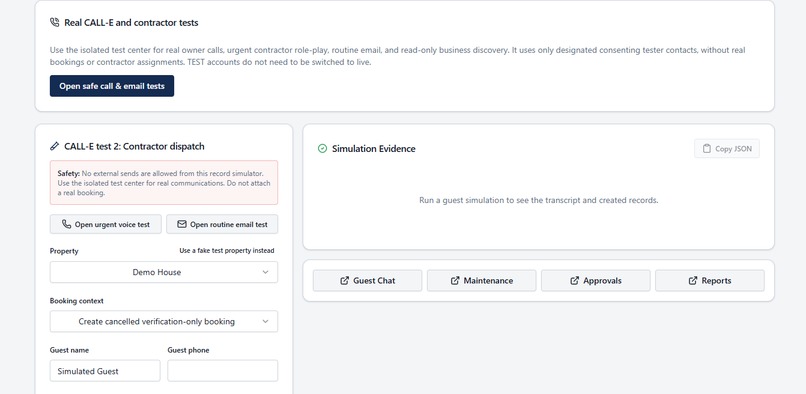Open the Approvals page

[596, 281]
